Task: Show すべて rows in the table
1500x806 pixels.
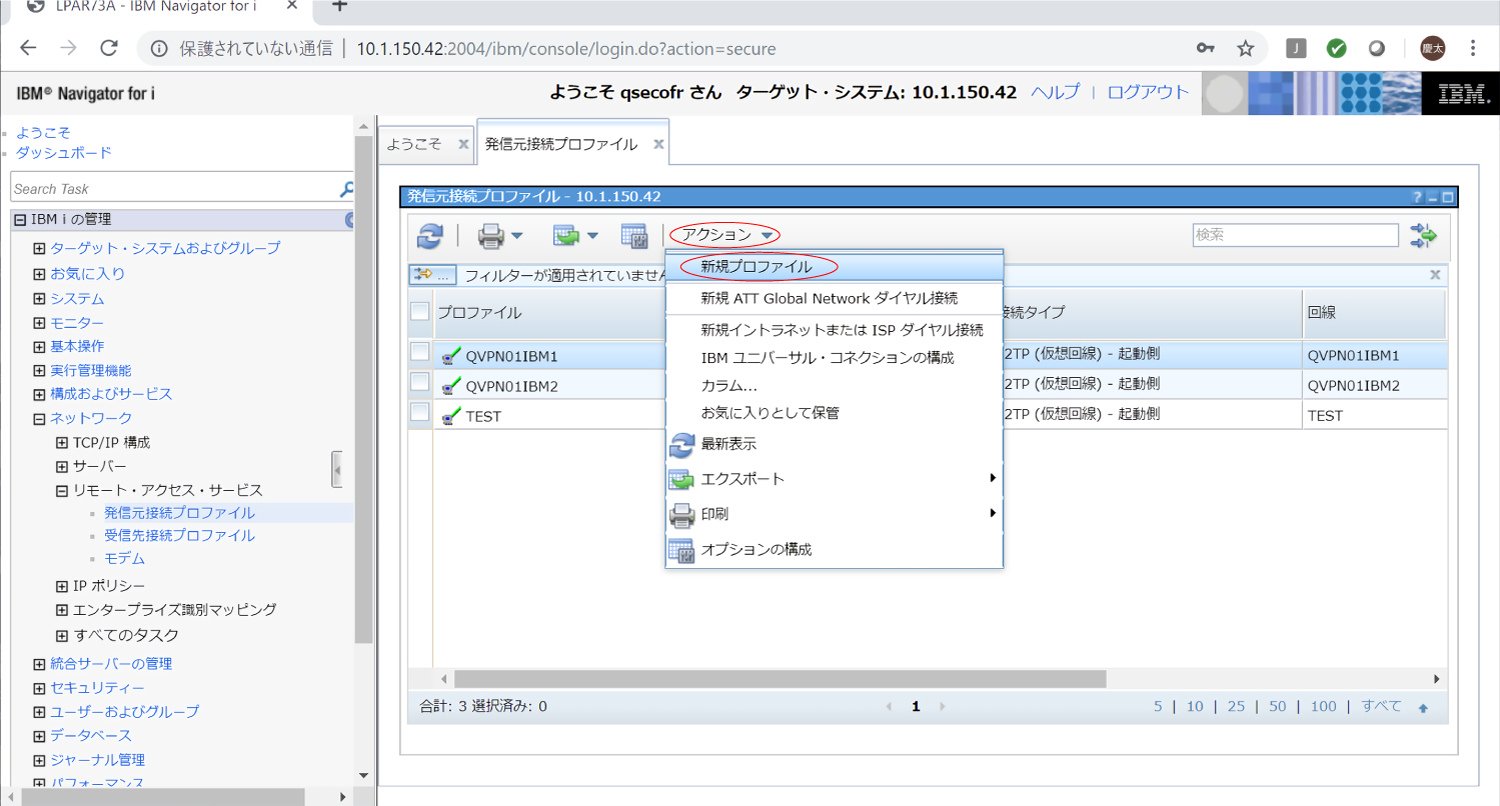Action: (1381, 706)
